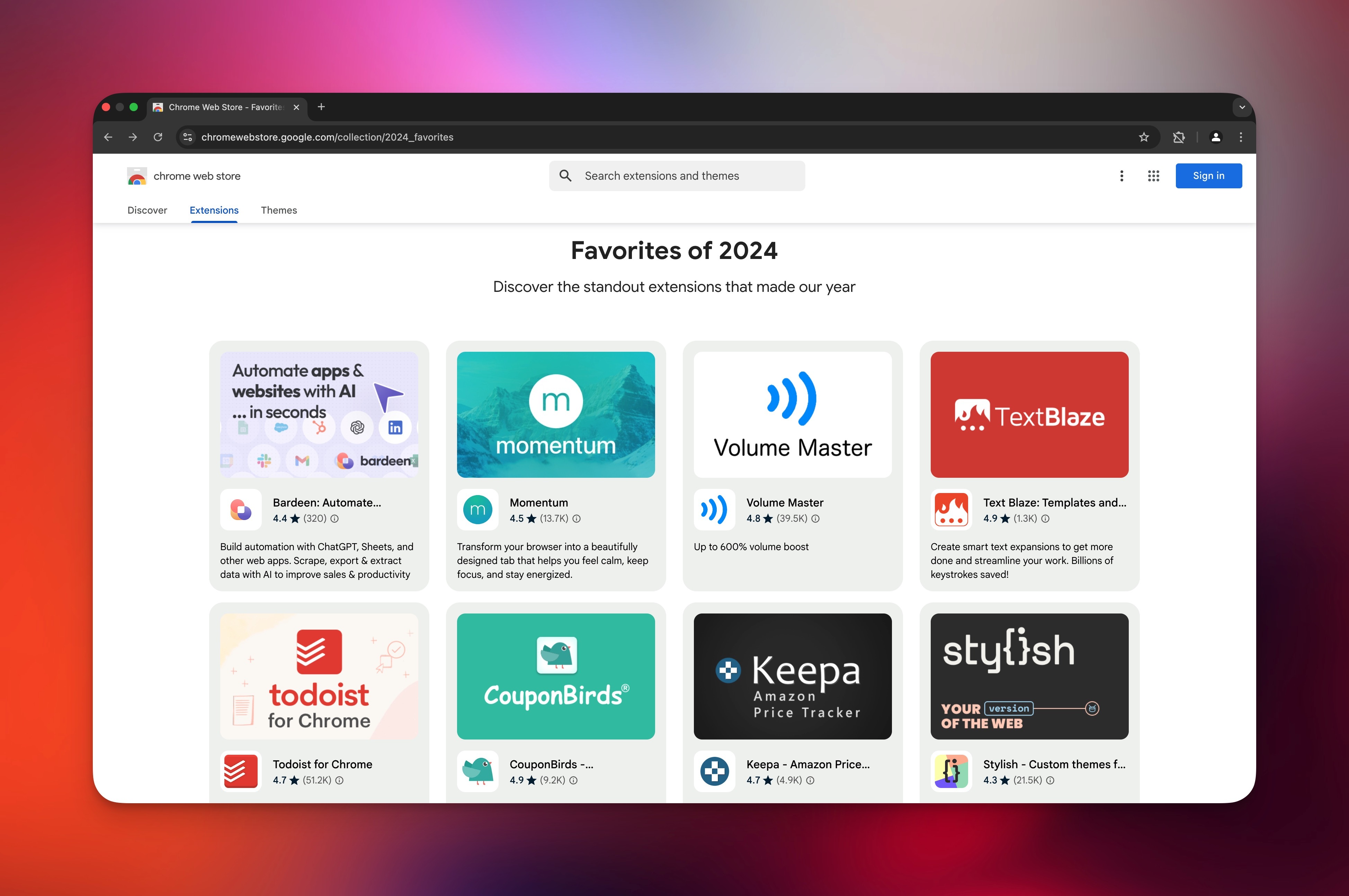1349x896 pixels.
Task: Show rating info for Text Blaze
Action: (1045, 519)
